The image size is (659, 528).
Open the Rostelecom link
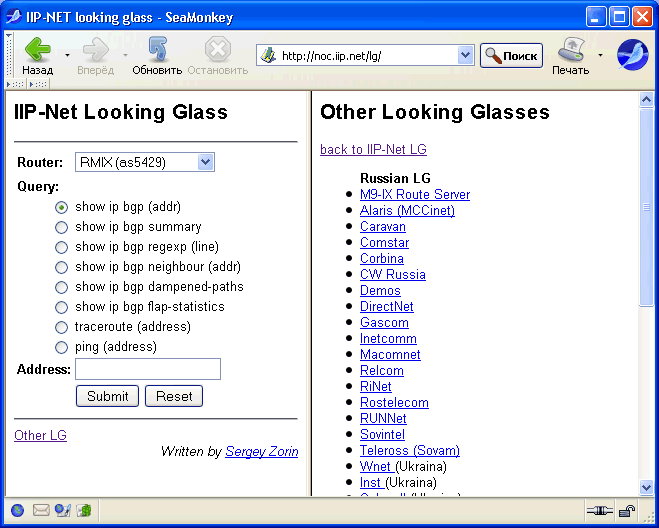pos(394,402)
